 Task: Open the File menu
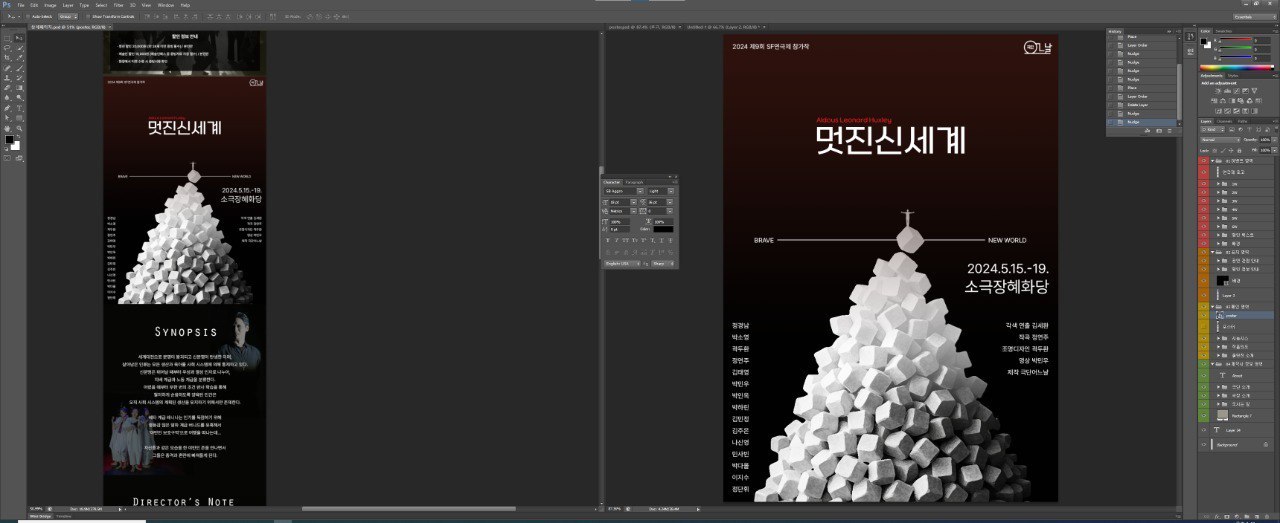coord(20,5)
